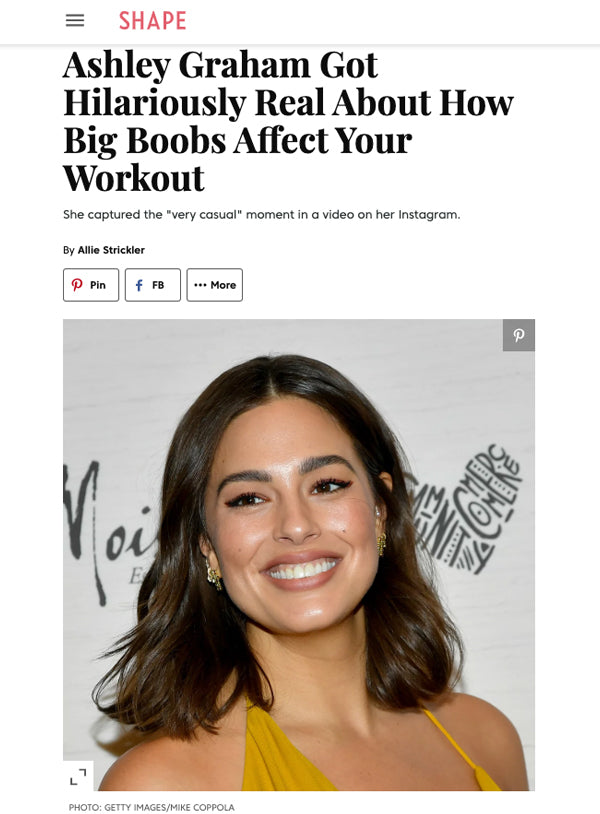Click the word "Workout" in the headline

click(134, 178)
